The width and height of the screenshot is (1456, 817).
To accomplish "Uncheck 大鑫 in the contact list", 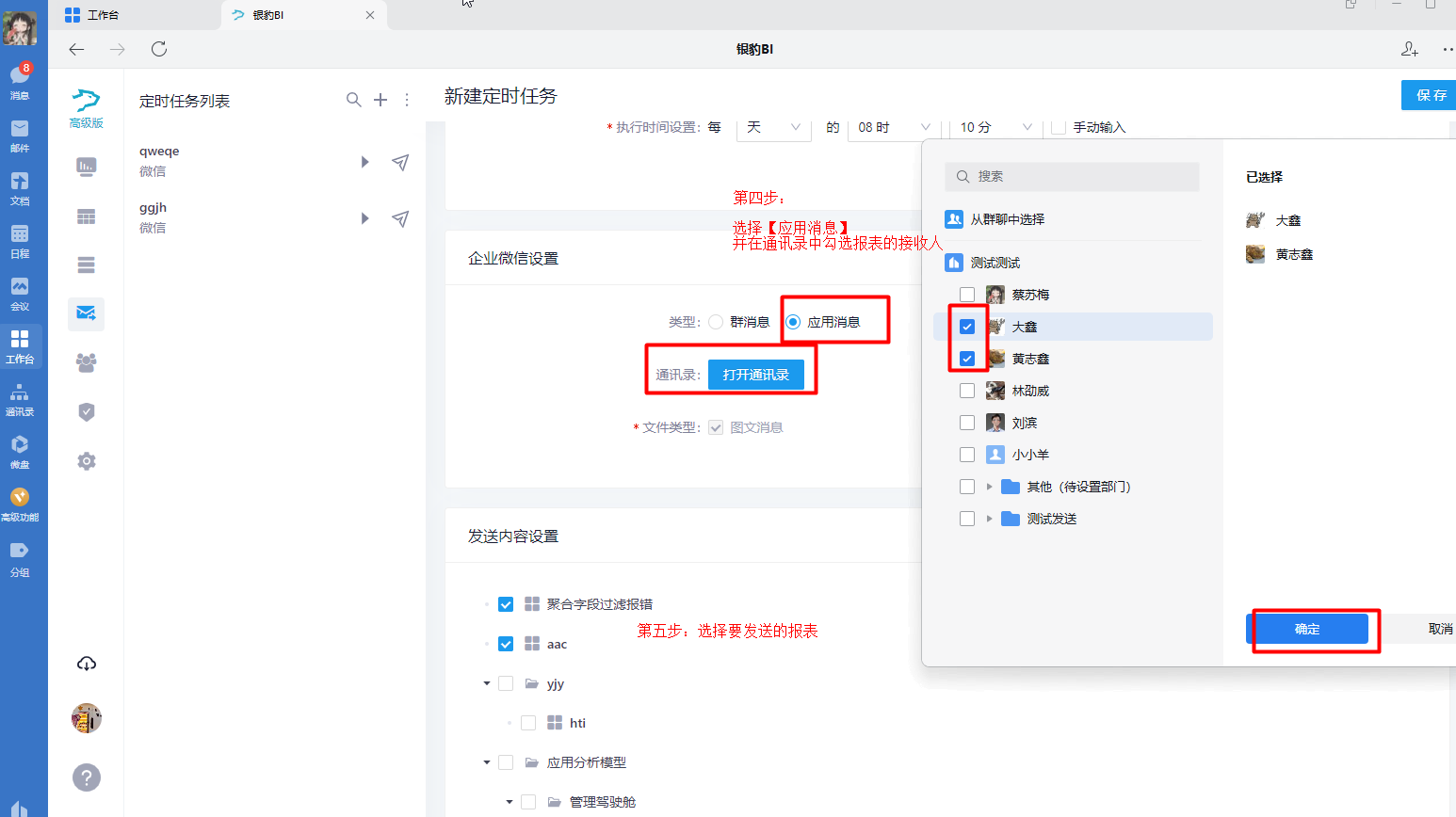I will [967, 326].
